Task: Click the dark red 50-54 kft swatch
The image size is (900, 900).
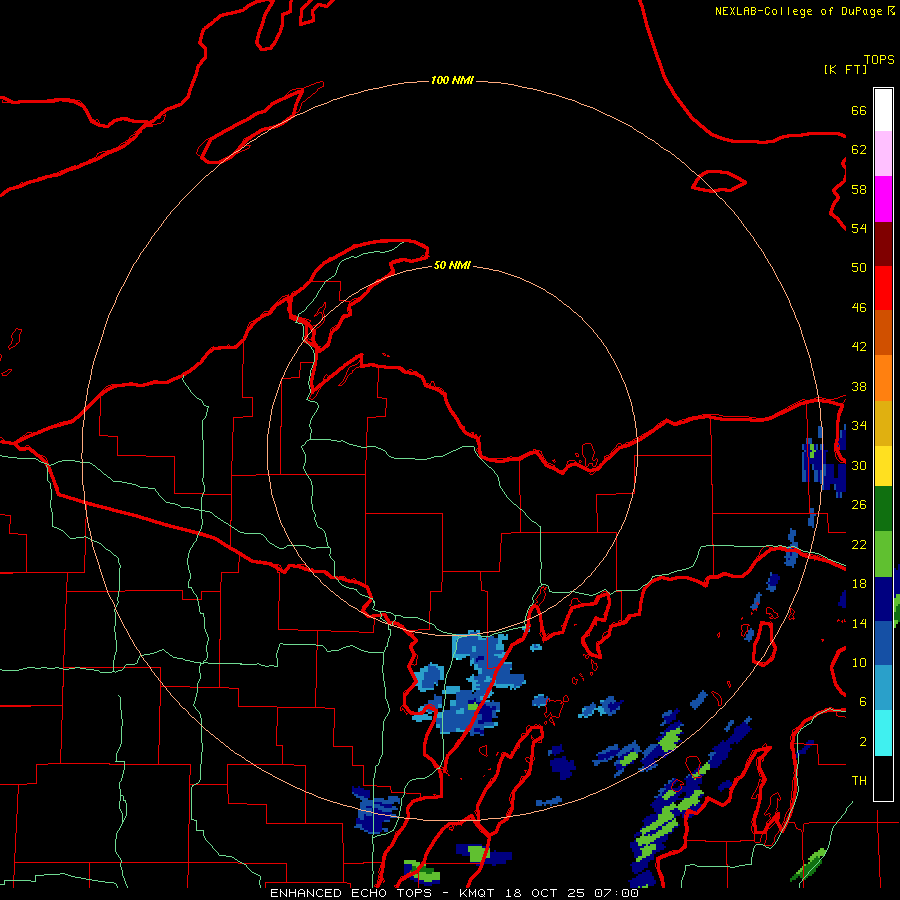Action: tap(883, 243)
